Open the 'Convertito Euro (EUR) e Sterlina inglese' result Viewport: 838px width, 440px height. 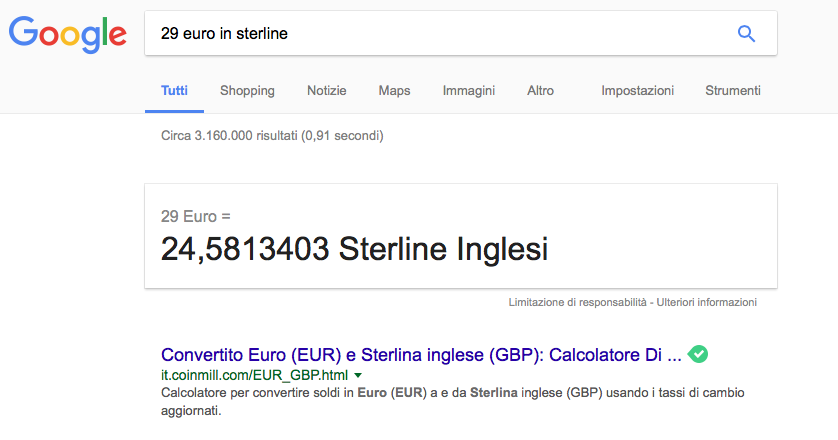pyautogui.click(x=420, y=355)
